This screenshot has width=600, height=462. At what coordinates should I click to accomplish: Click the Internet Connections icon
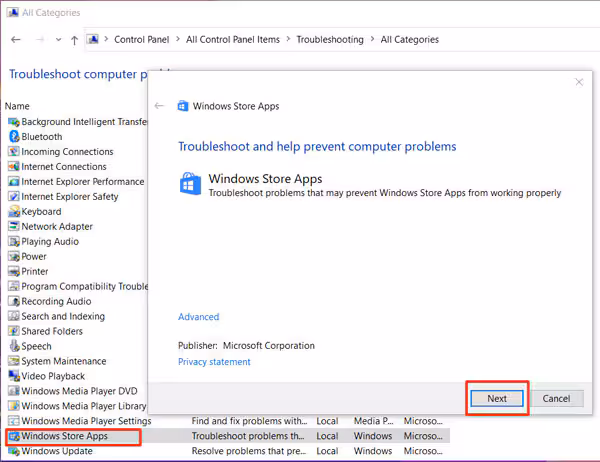point(14,167)
